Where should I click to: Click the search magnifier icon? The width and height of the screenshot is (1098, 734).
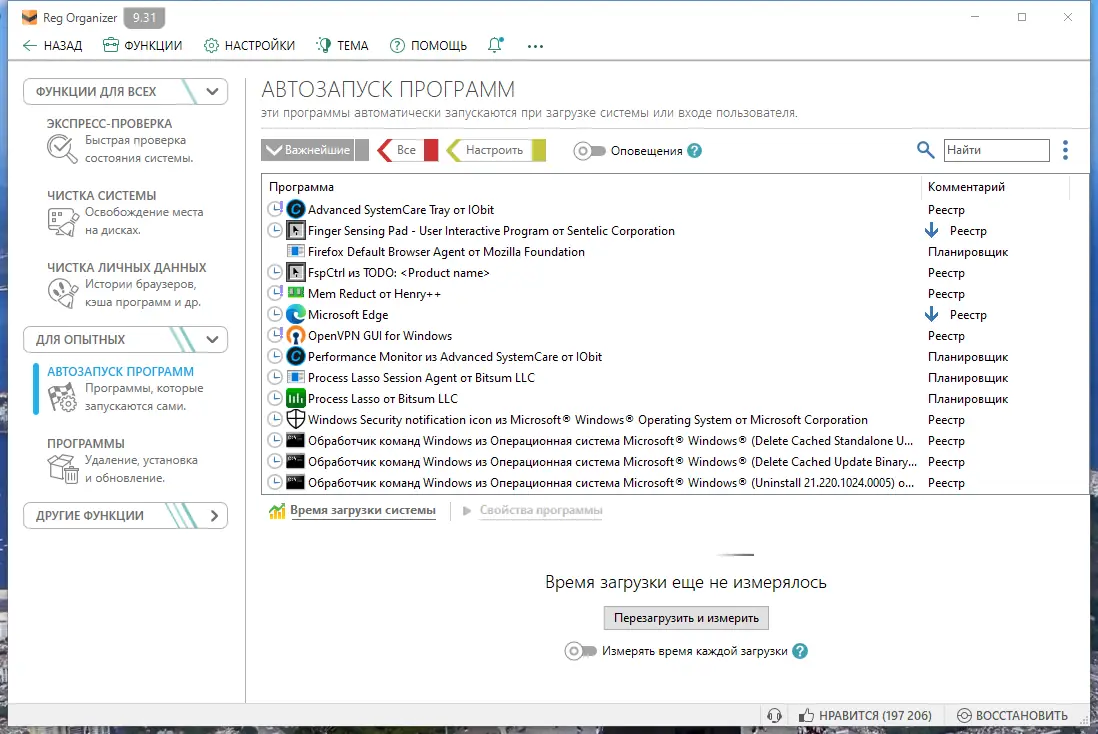tap(925, 150)
